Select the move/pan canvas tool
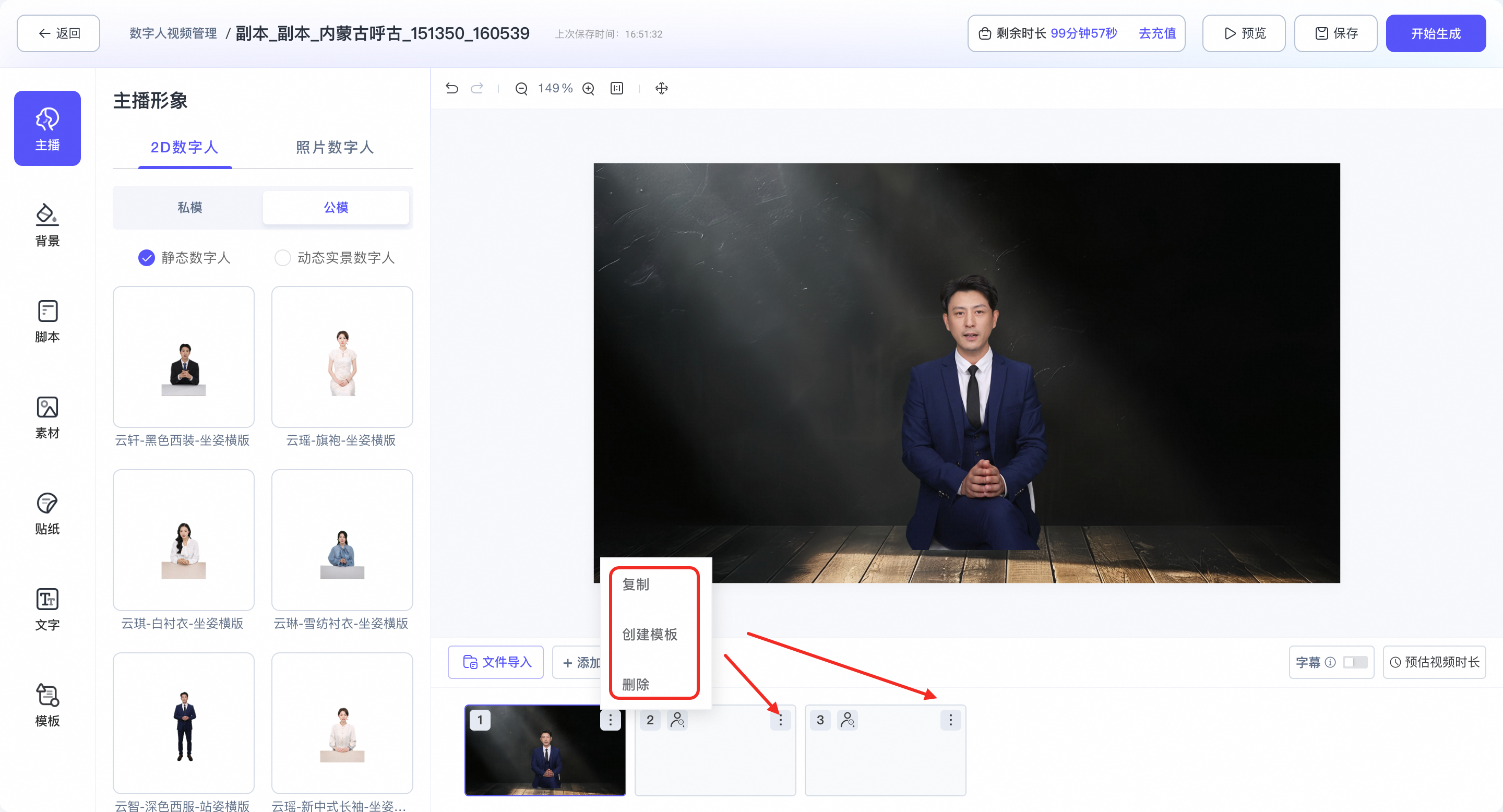Viewport: 1503px width, 812px height. coord(662,88)
